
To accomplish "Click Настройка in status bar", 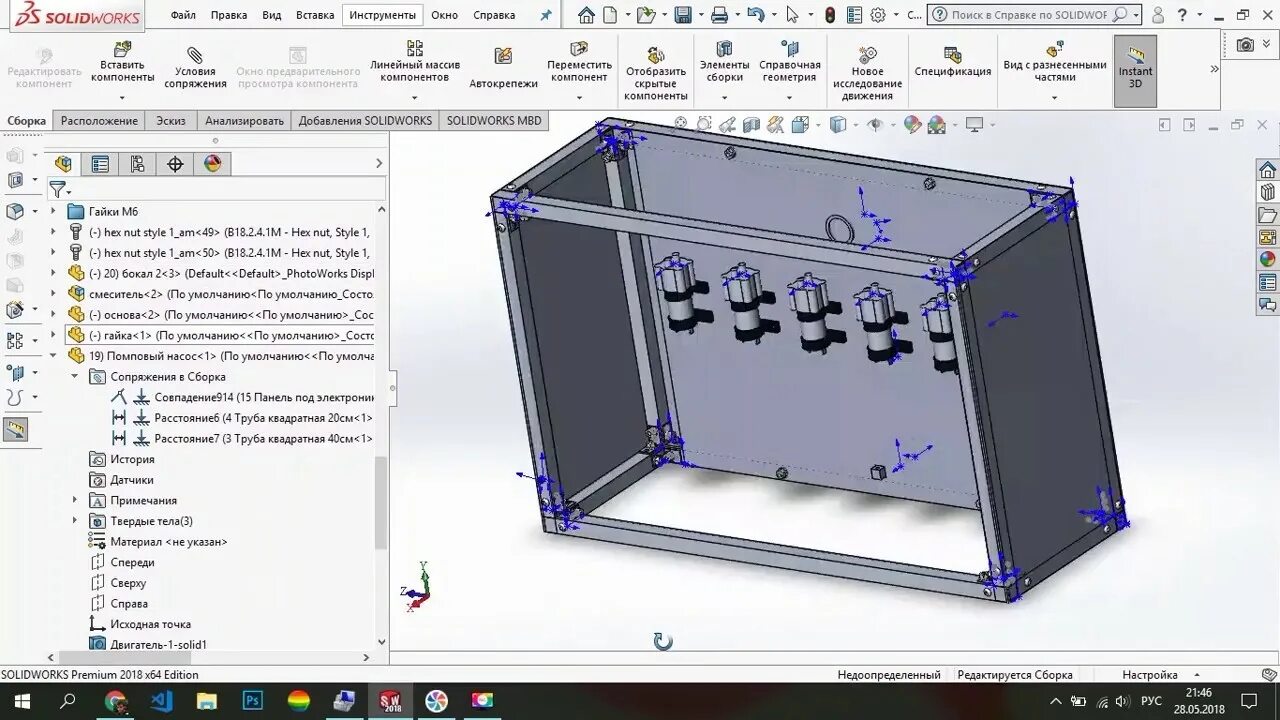I will point(1149,675).
